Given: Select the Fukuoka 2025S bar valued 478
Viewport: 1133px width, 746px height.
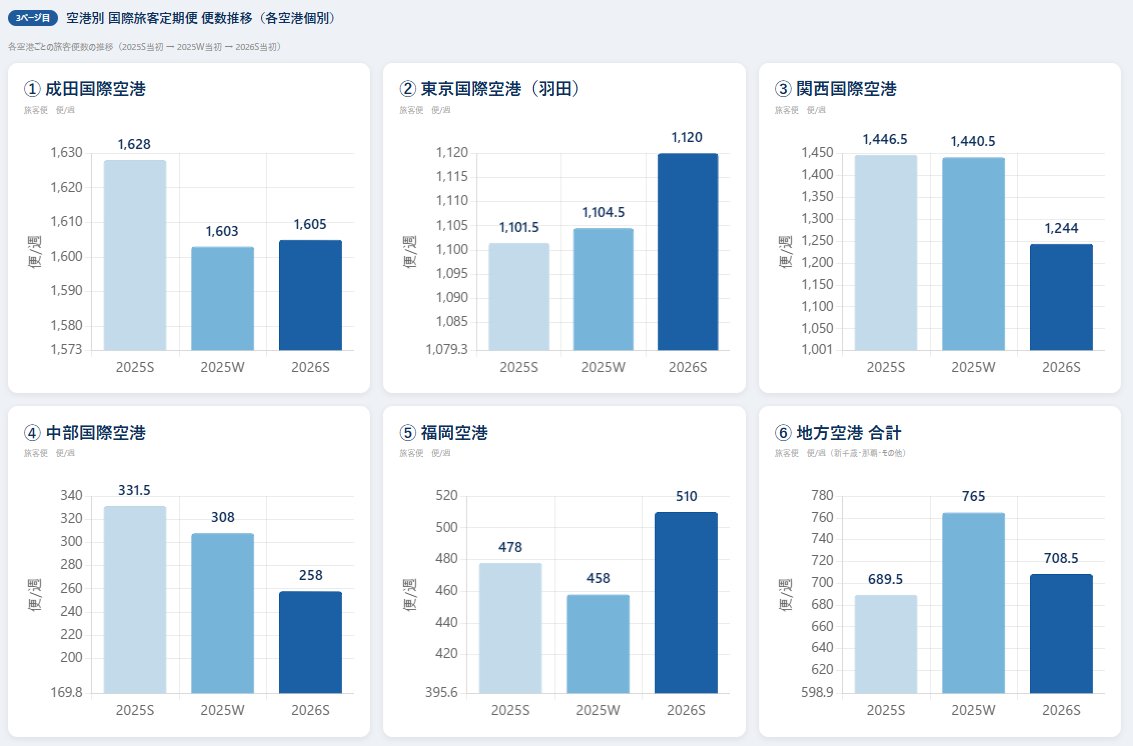Looking at the screenshot, I should pyautogui.click(x=510, y=628).
